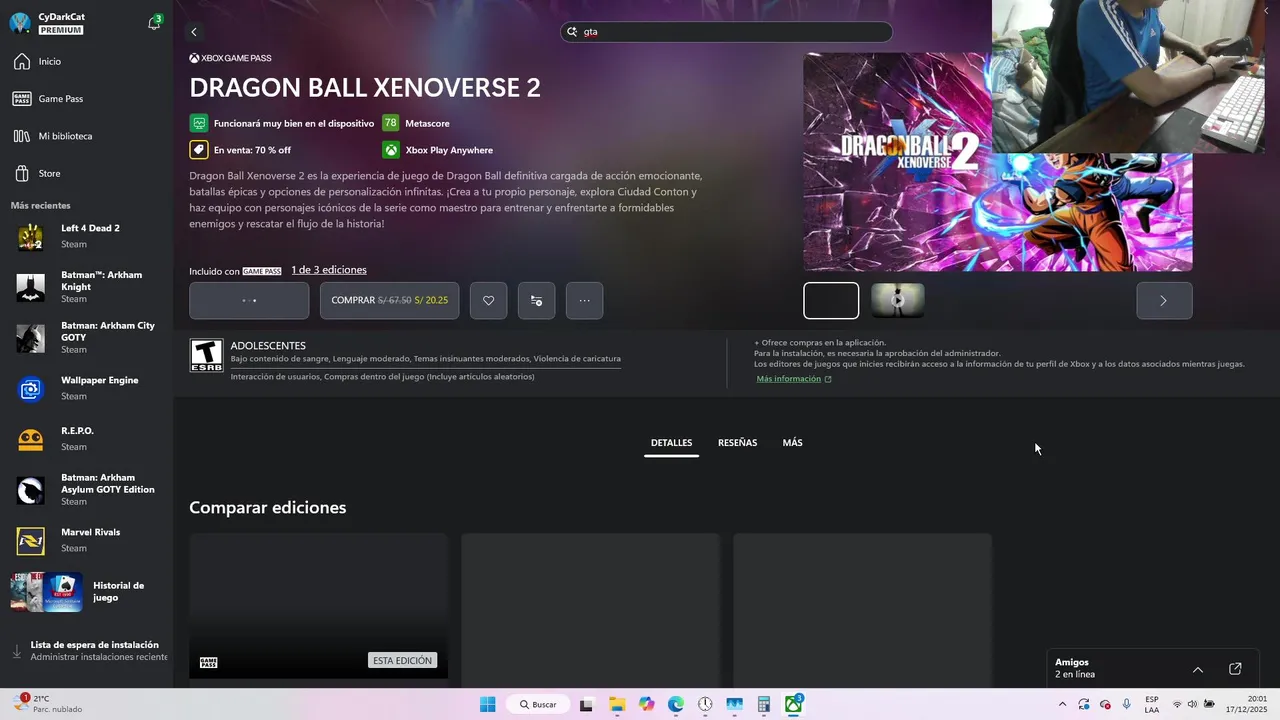Expand the Amigos panel chevron

[1198, 669]
